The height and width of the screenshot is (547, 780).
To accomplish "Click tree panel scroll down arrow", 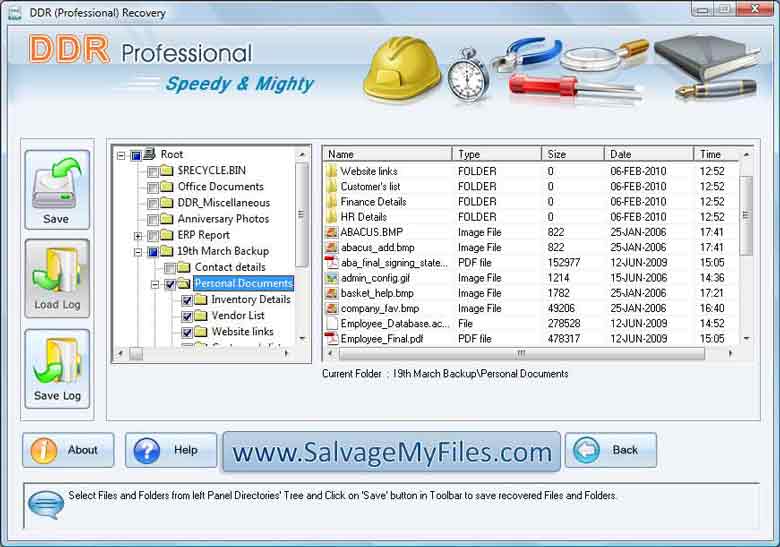I will click(x=301, y=339).
